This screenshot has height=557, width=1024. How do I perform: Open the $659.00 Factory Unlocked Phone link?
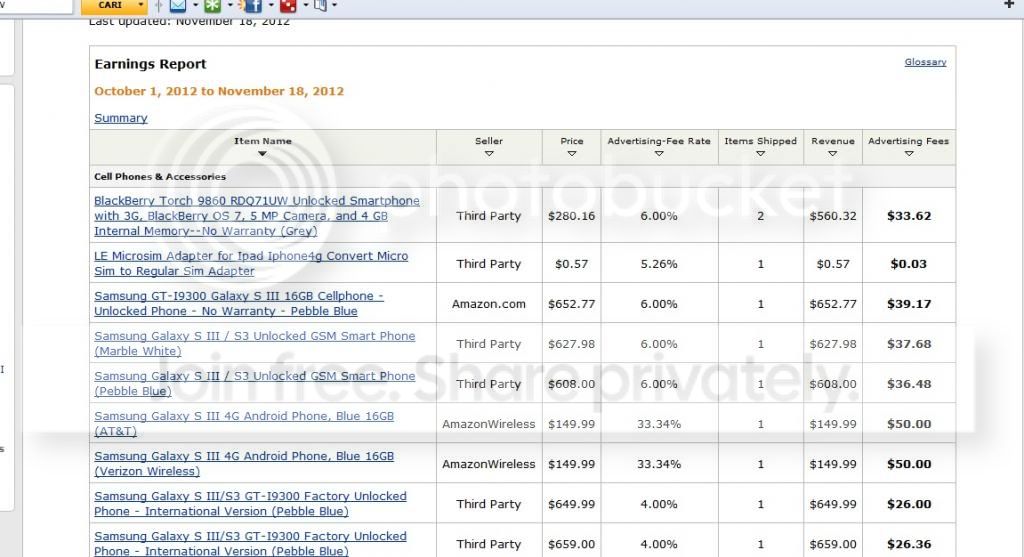(x=250, y=543)
